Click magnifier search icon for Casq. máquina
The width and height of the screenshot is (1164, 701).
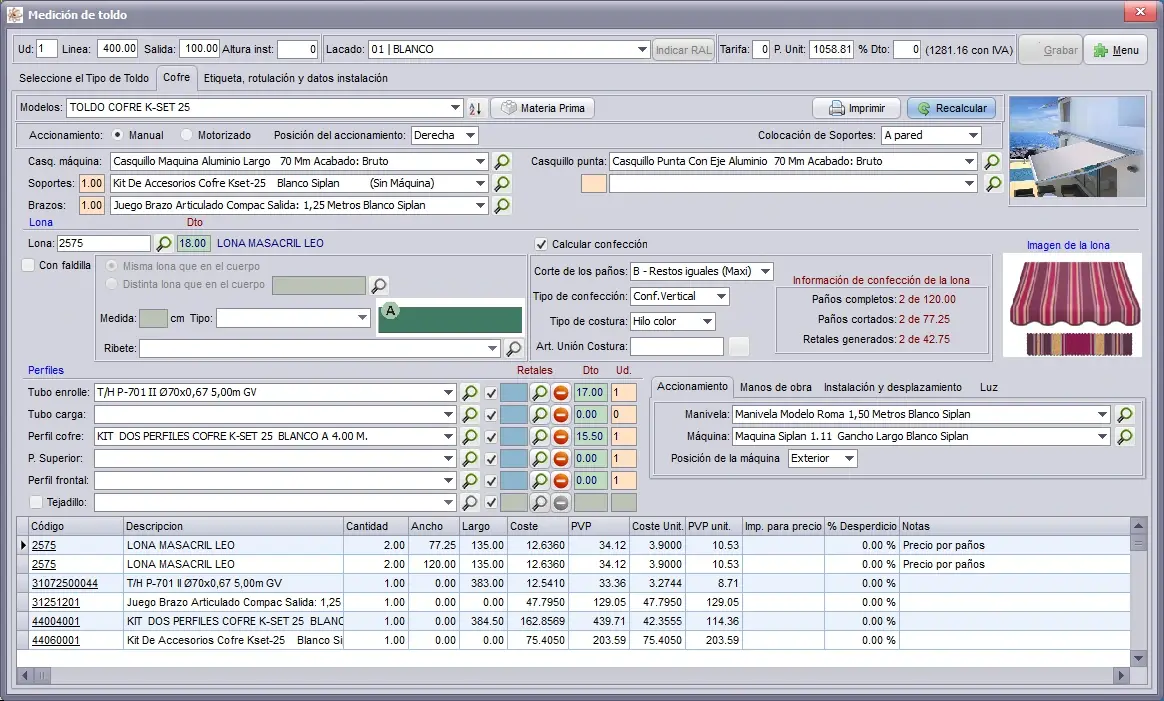coord(502,161)
